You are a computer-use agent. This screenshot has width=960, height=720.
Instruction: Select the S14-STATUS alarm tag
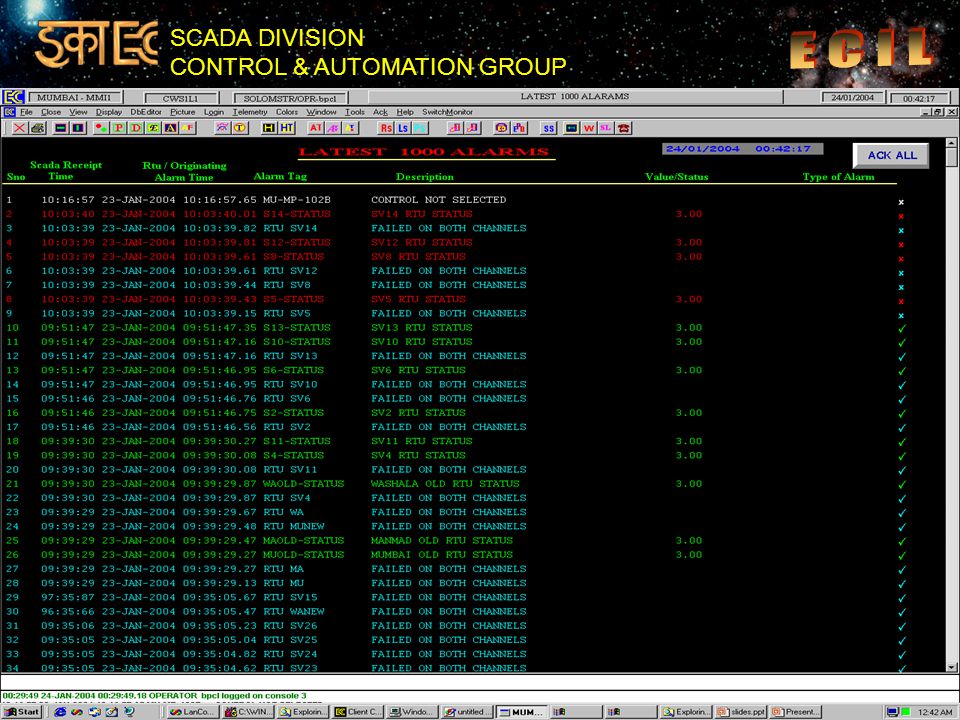coord(297,214)
